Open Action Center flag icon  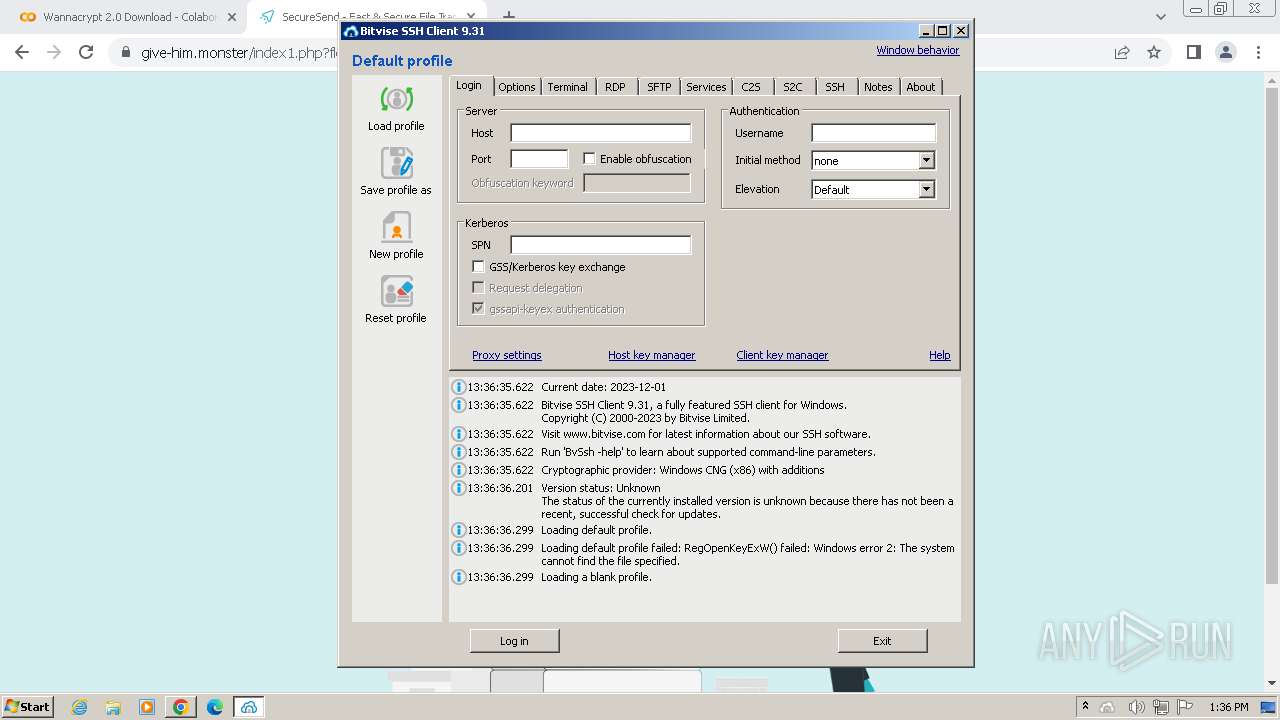(1184, 707)
